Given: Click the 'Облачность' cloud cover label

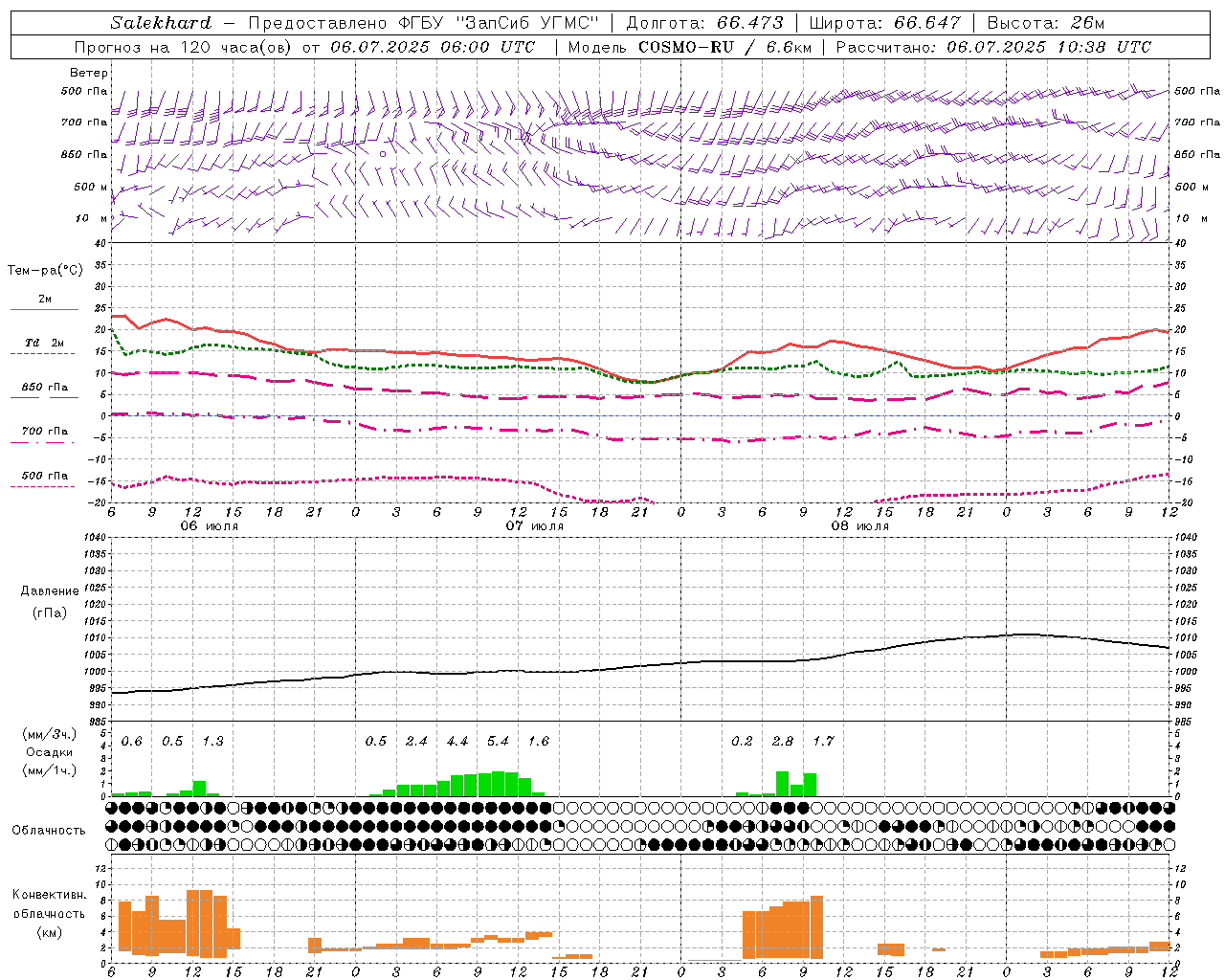Looking at the screenshot, I should pyautogui.click(x=49, y=831).
